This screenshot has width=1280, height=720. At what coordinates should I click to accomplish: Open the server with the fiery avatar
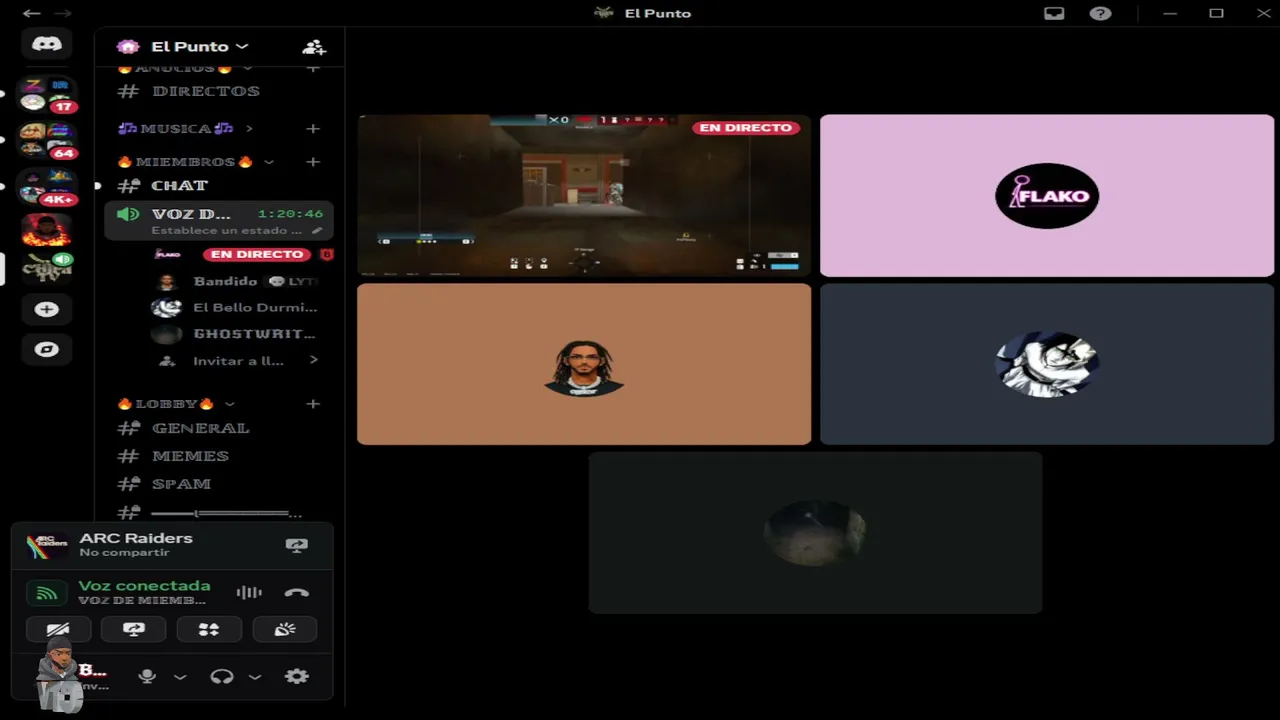pos(46,230)
